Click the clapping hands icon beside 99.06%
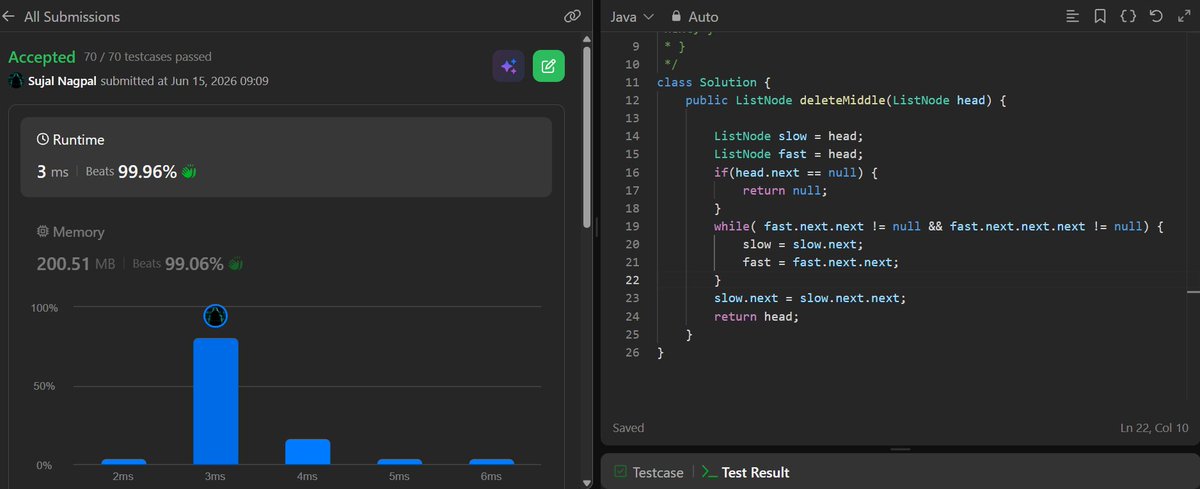The height and width of the screenshot is (489, 1200). pos(236,264)
